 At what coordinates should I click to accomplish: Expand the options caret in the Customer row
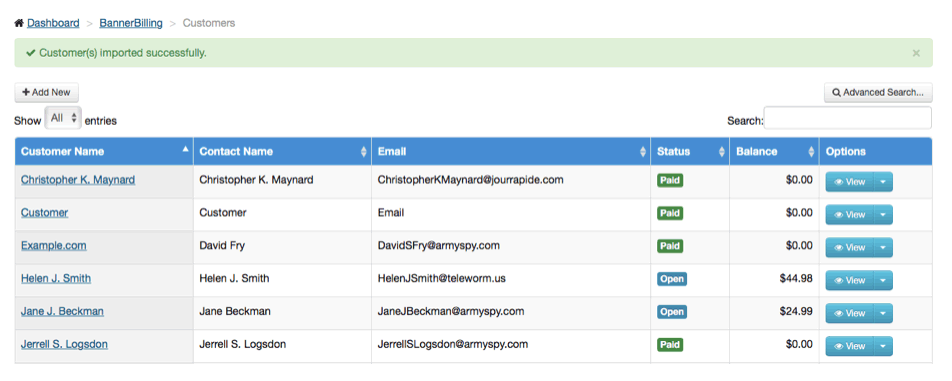[x=883, y=215]
